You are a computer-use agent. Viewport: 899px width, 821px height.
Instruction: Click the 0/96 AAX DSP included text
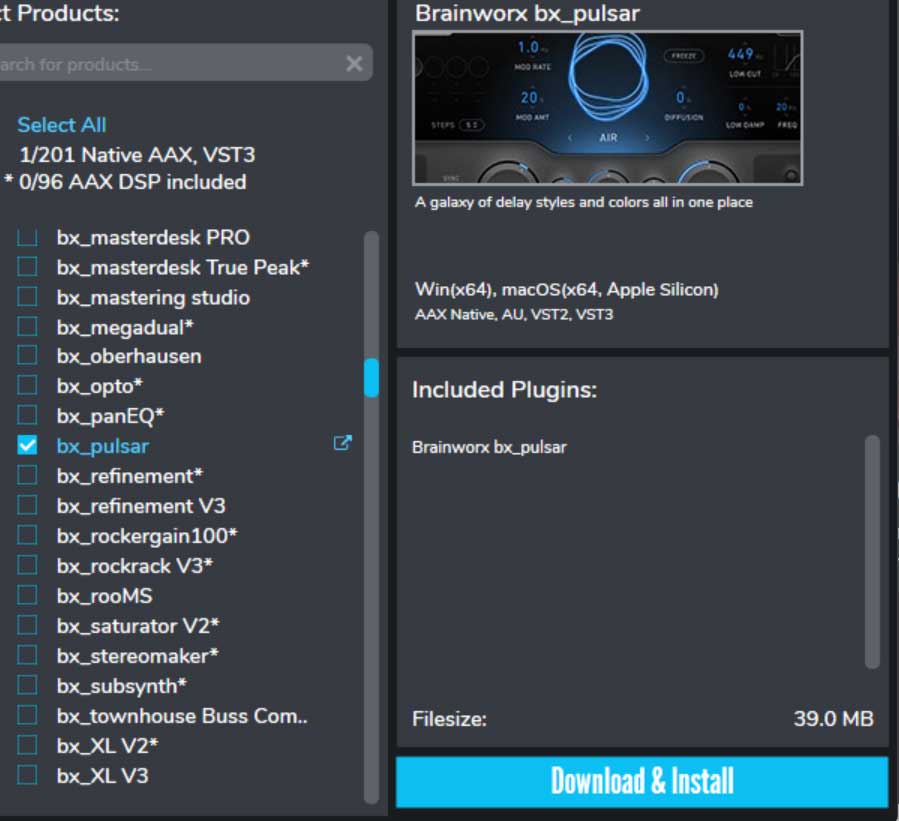[132, 182]
